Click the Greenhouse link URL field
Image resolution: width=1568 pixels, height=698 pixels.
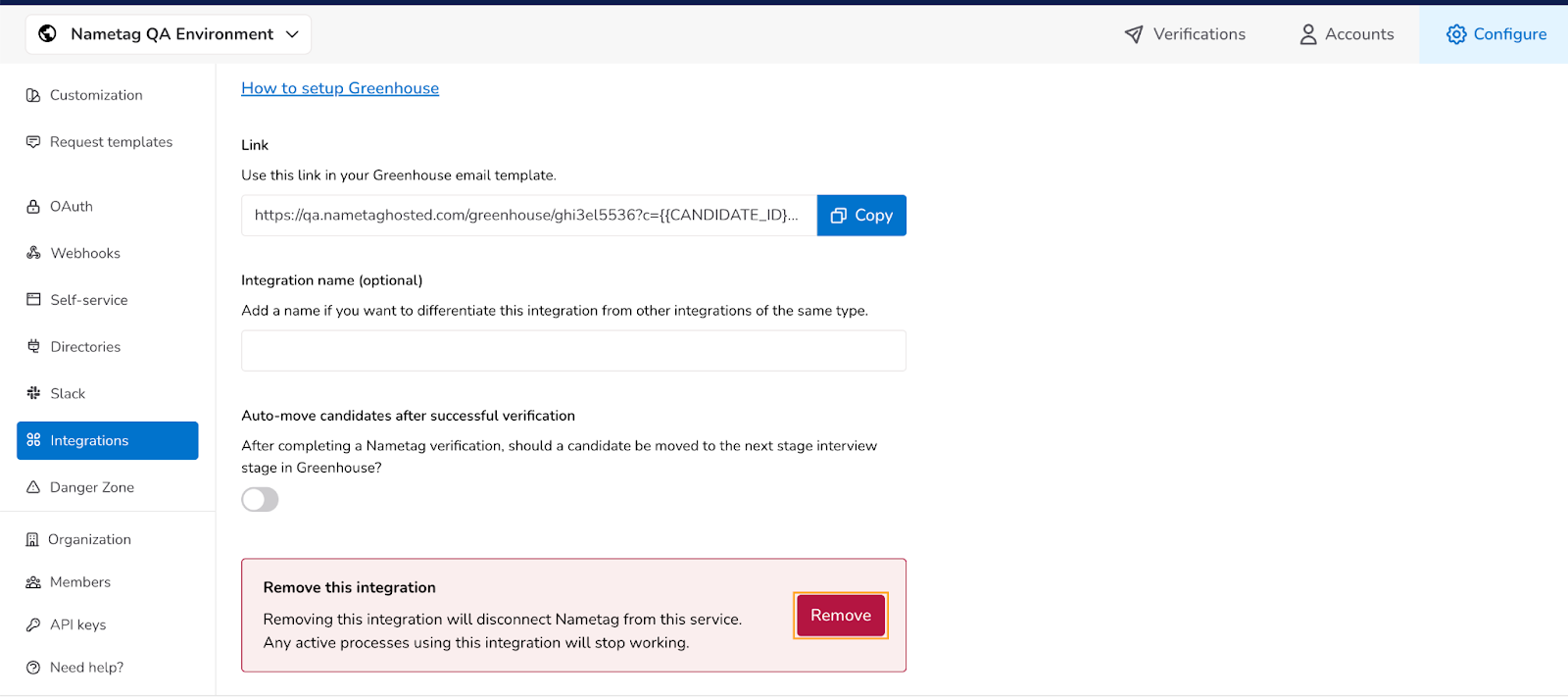pyautogui.click(x=528, y=216)
